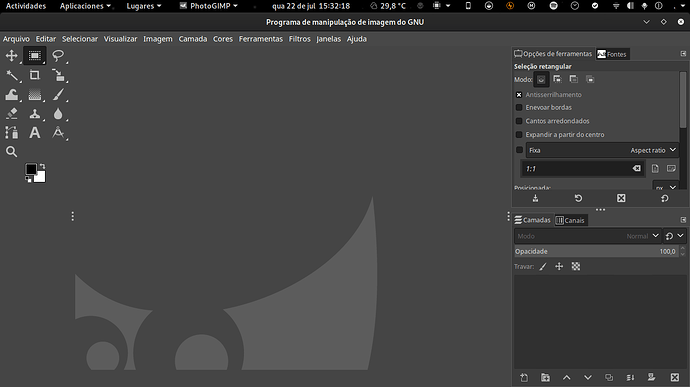Image resolution: width=690 pixels, height=387 pixels.
Task: Open the clock and calendar in top bar
Action: pos(311,6)
